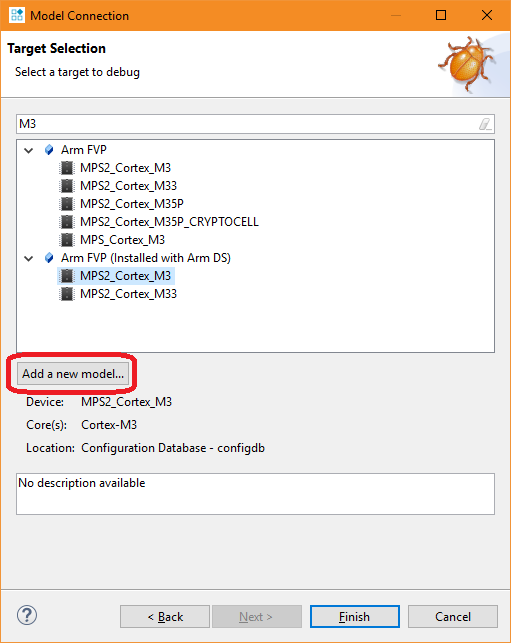The image size is (511, 643).
Task: Open the help question mark icon
Action: [x=27, y=616]
